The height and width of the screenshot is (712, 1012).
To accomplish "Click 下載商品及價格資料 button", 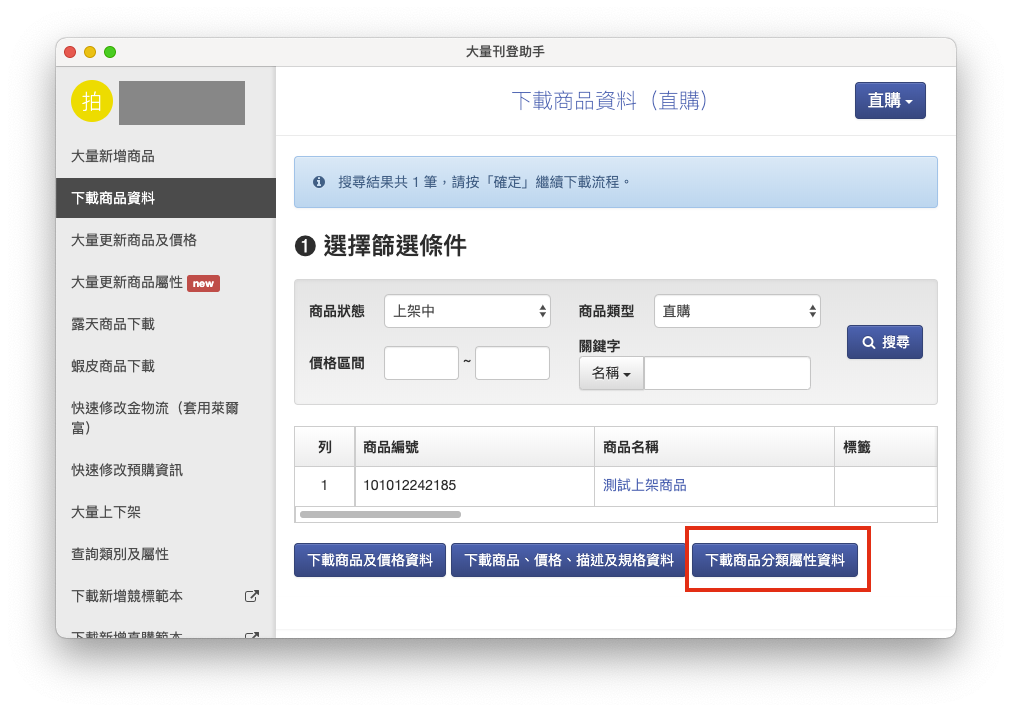I will tap(369, 560).
